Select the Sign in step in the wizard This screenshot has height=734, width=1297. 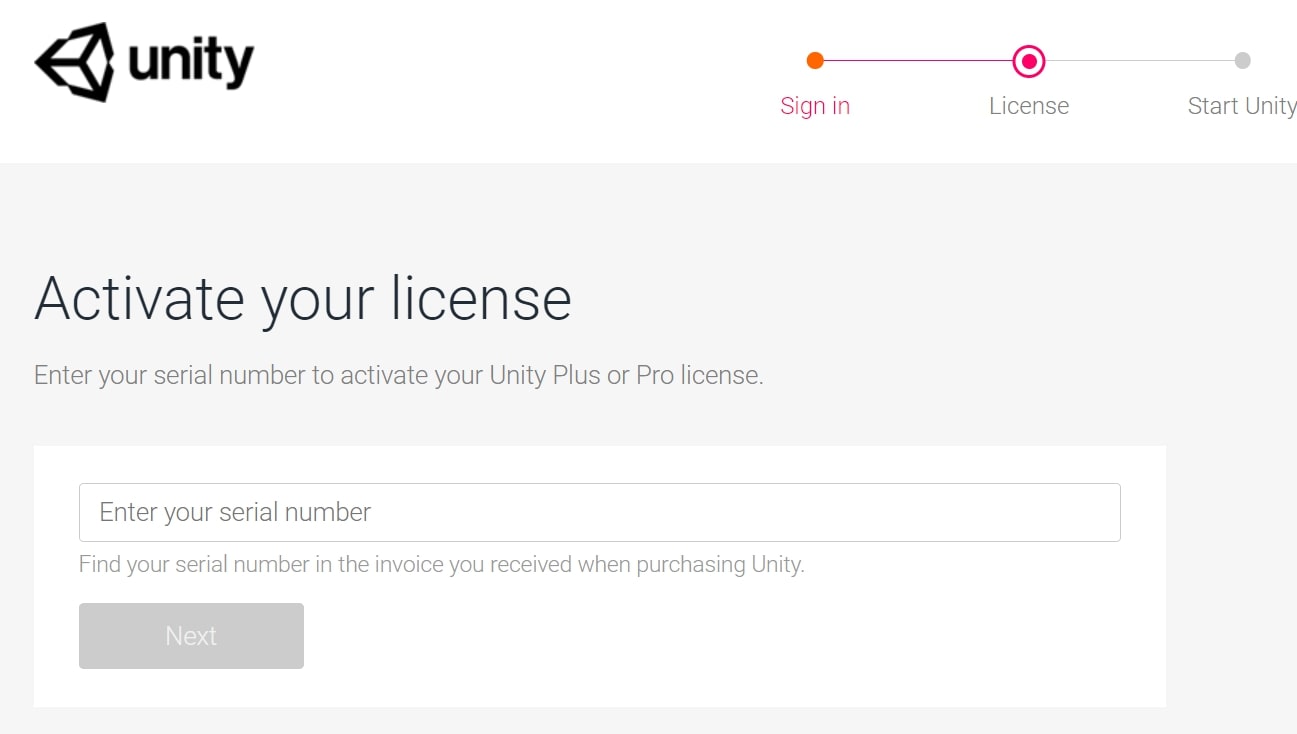(x=816, y=105)
